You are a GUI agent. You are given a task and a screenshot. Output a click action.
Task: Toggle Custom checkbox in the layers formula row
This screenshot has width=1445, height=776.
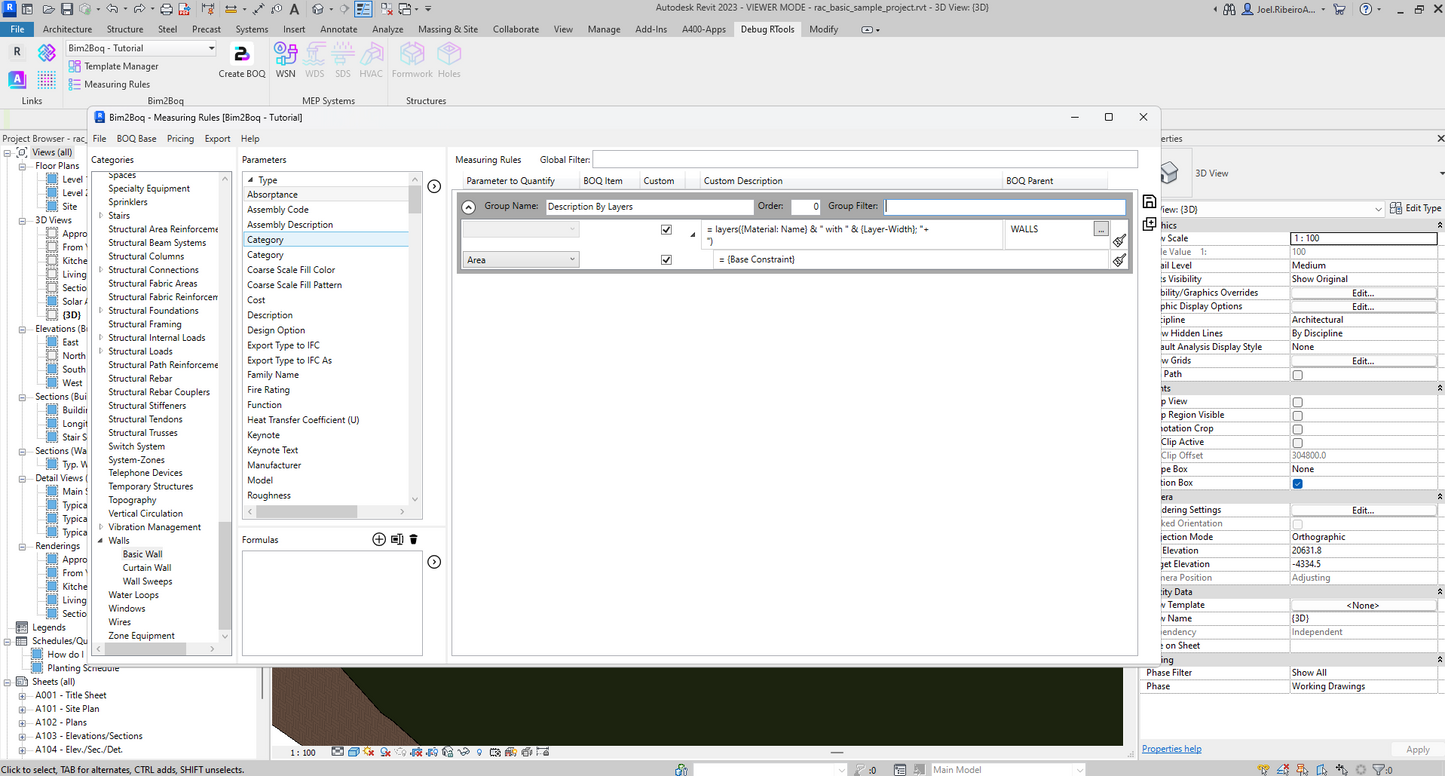667,230
